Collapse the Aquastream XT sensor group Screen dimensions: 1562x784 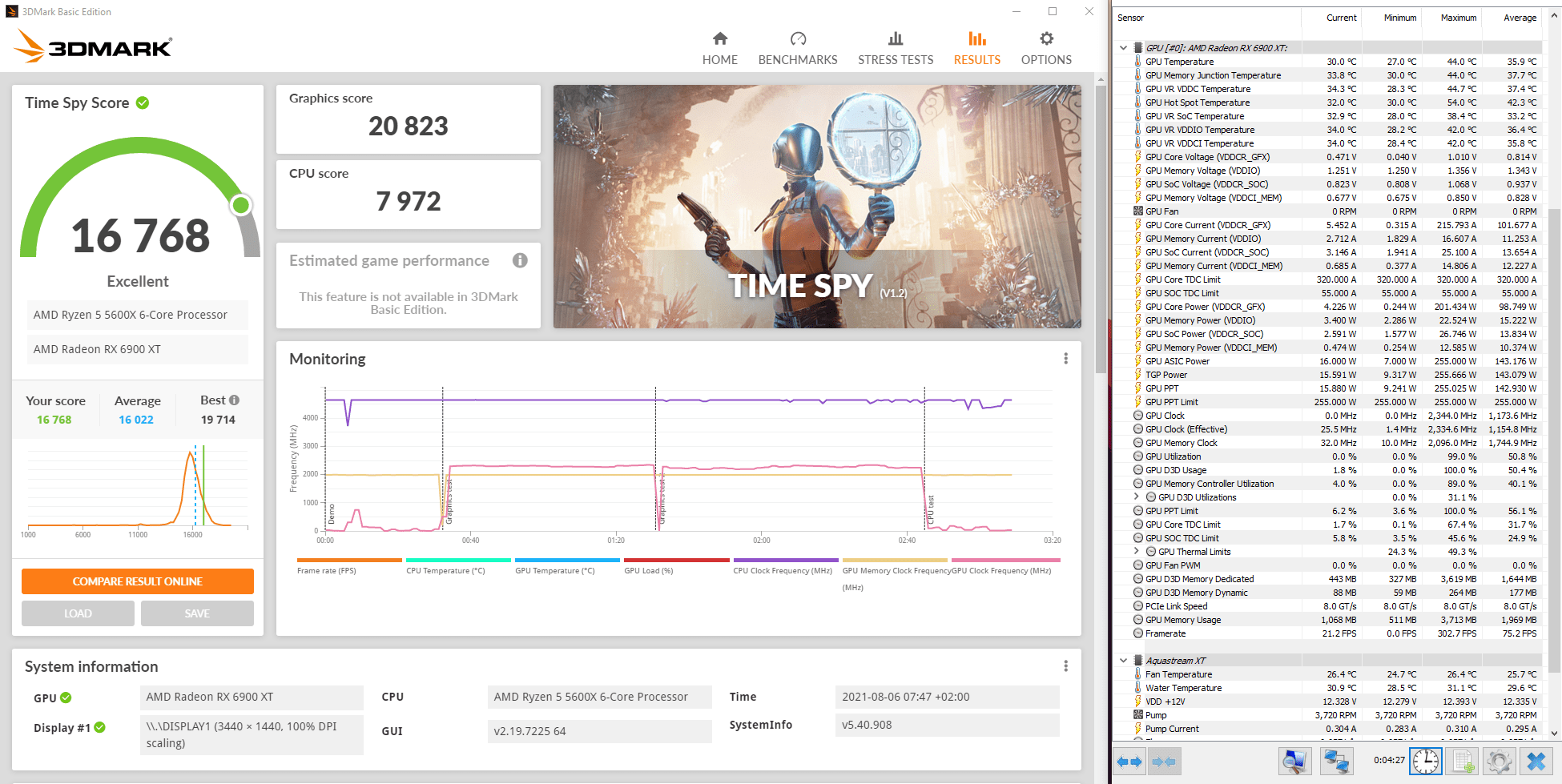point(1123,661)
